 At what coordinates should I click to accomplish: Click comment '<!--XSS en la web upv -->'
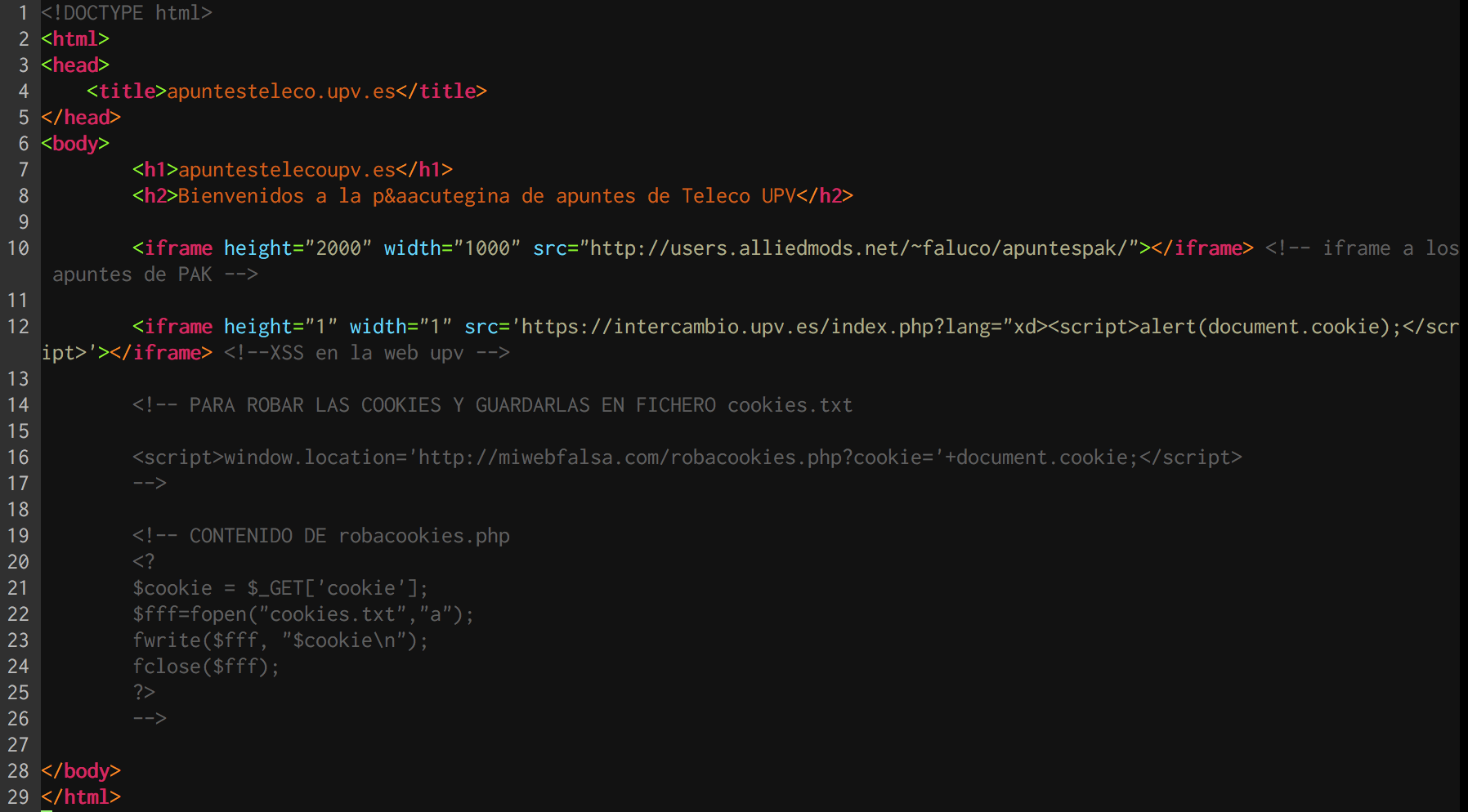367,353
